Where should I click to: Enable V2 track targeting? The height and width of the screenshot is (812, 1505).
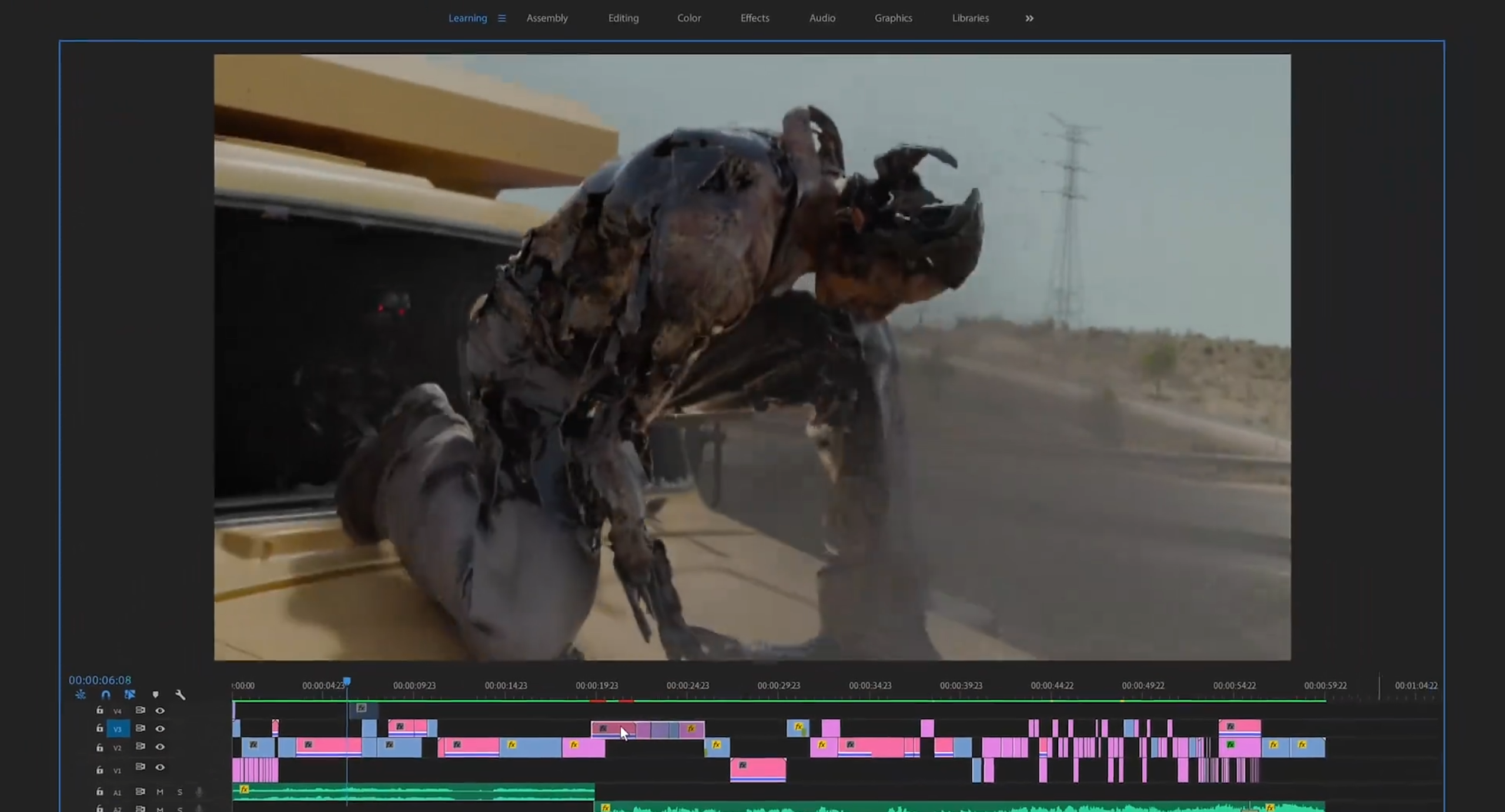point(118,748)
